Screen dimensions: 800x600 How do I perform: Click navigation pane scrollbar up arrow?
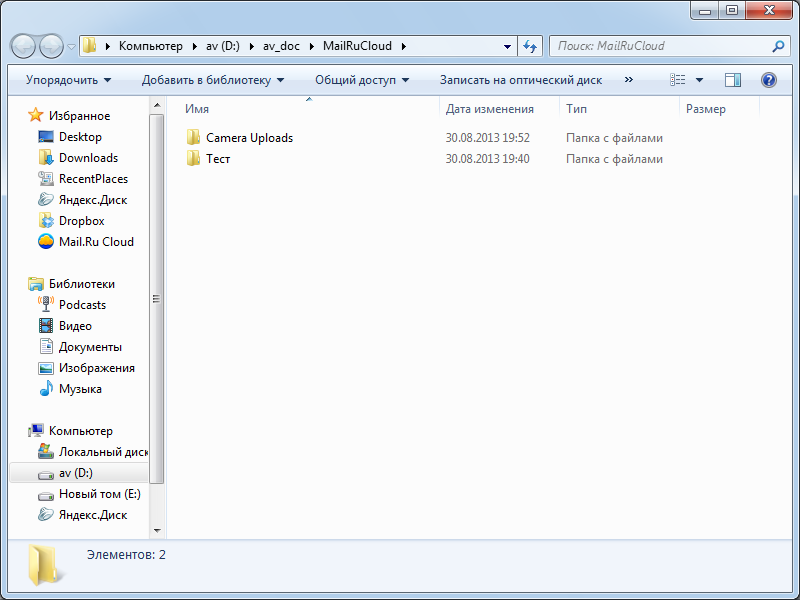pyautogui.click(x=157, y=106)
